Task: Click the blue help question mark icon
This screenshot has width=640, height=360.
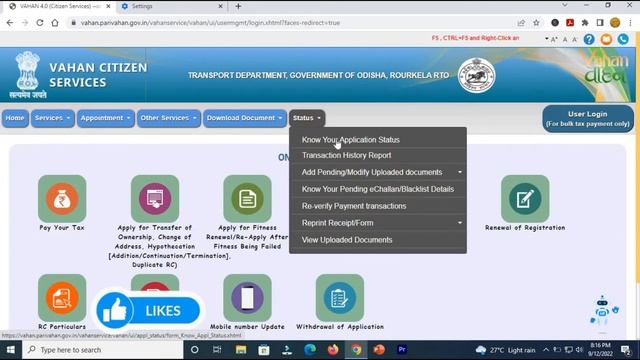Action: (x=589, y=39)
